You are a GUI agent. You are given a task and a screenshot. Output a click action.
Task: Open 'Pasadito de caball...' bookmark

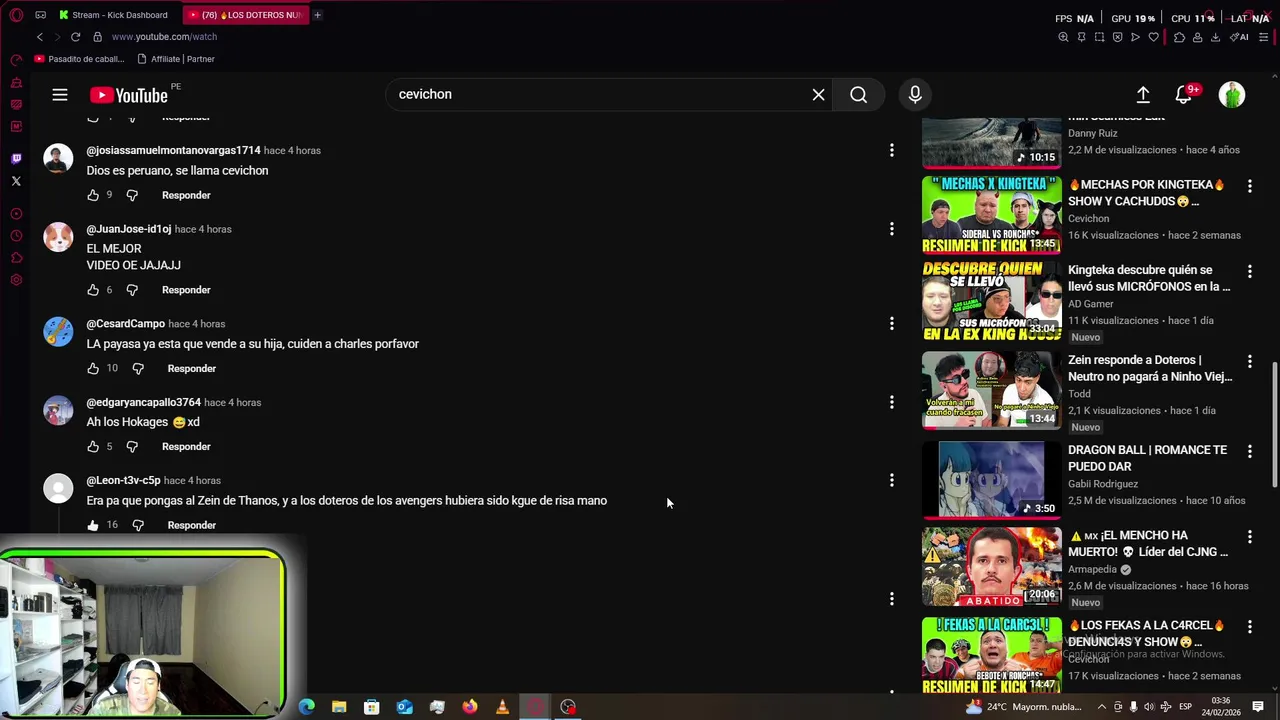(x=79, y=59)
